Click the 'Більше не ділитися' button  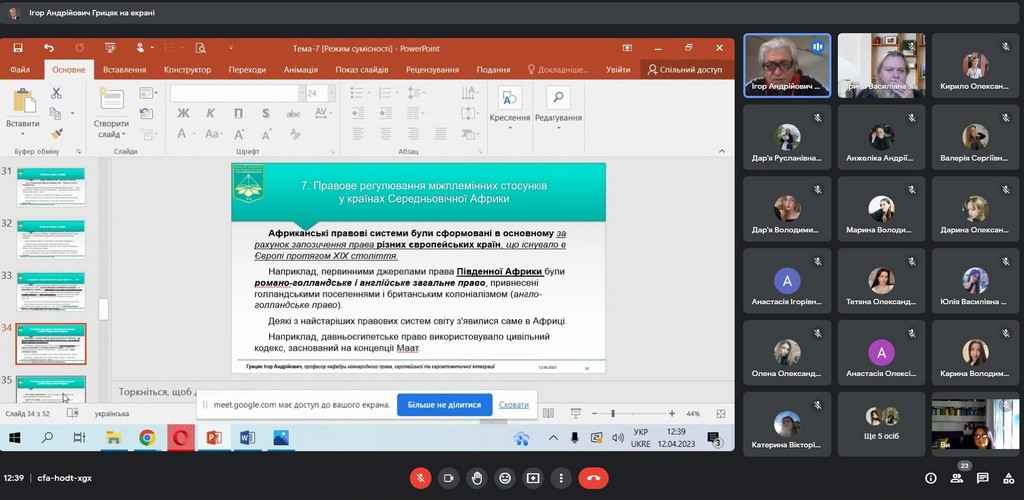point(445,405)
